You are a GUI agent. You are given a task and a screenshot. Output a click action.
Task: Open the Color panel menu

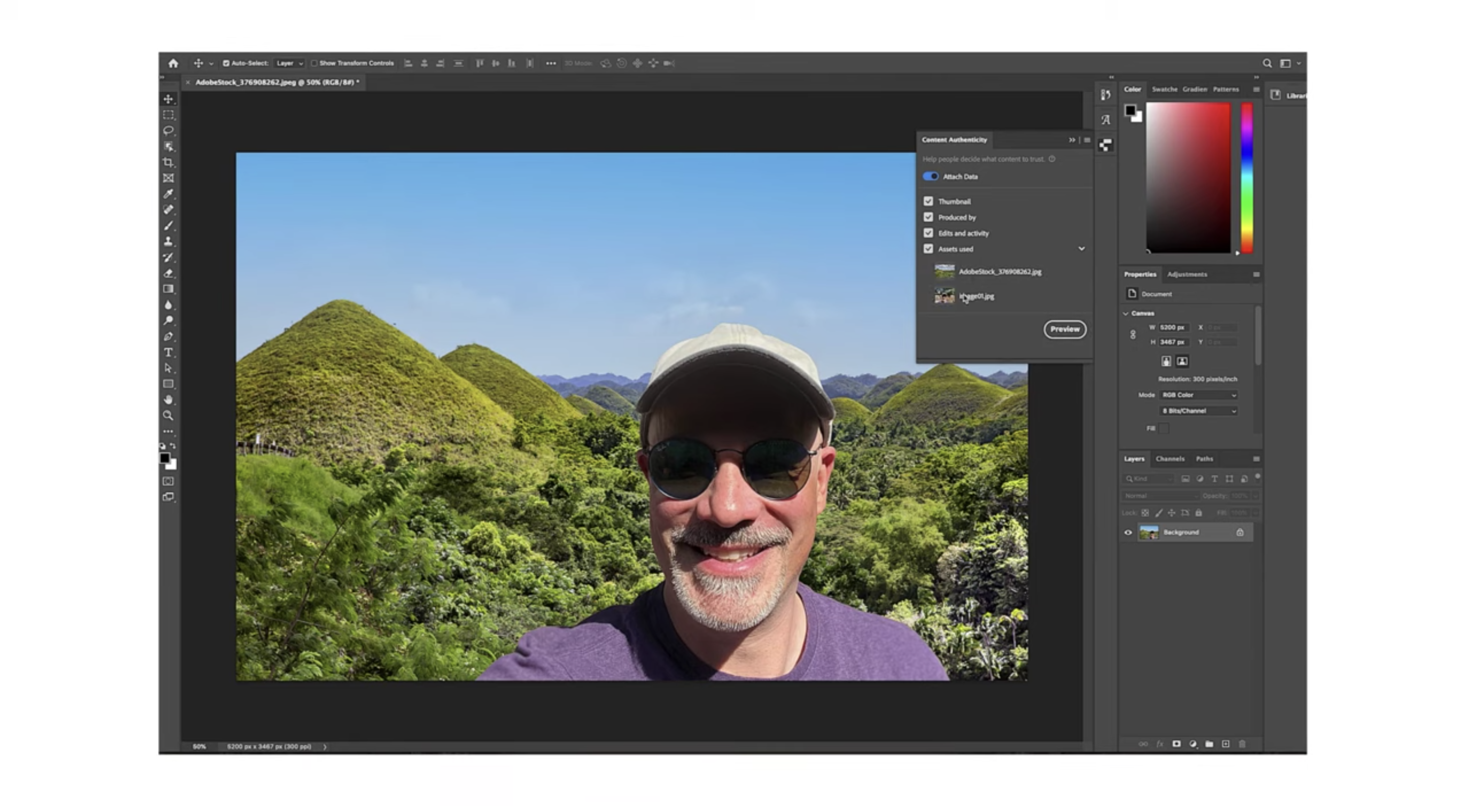click(1256, 89)
